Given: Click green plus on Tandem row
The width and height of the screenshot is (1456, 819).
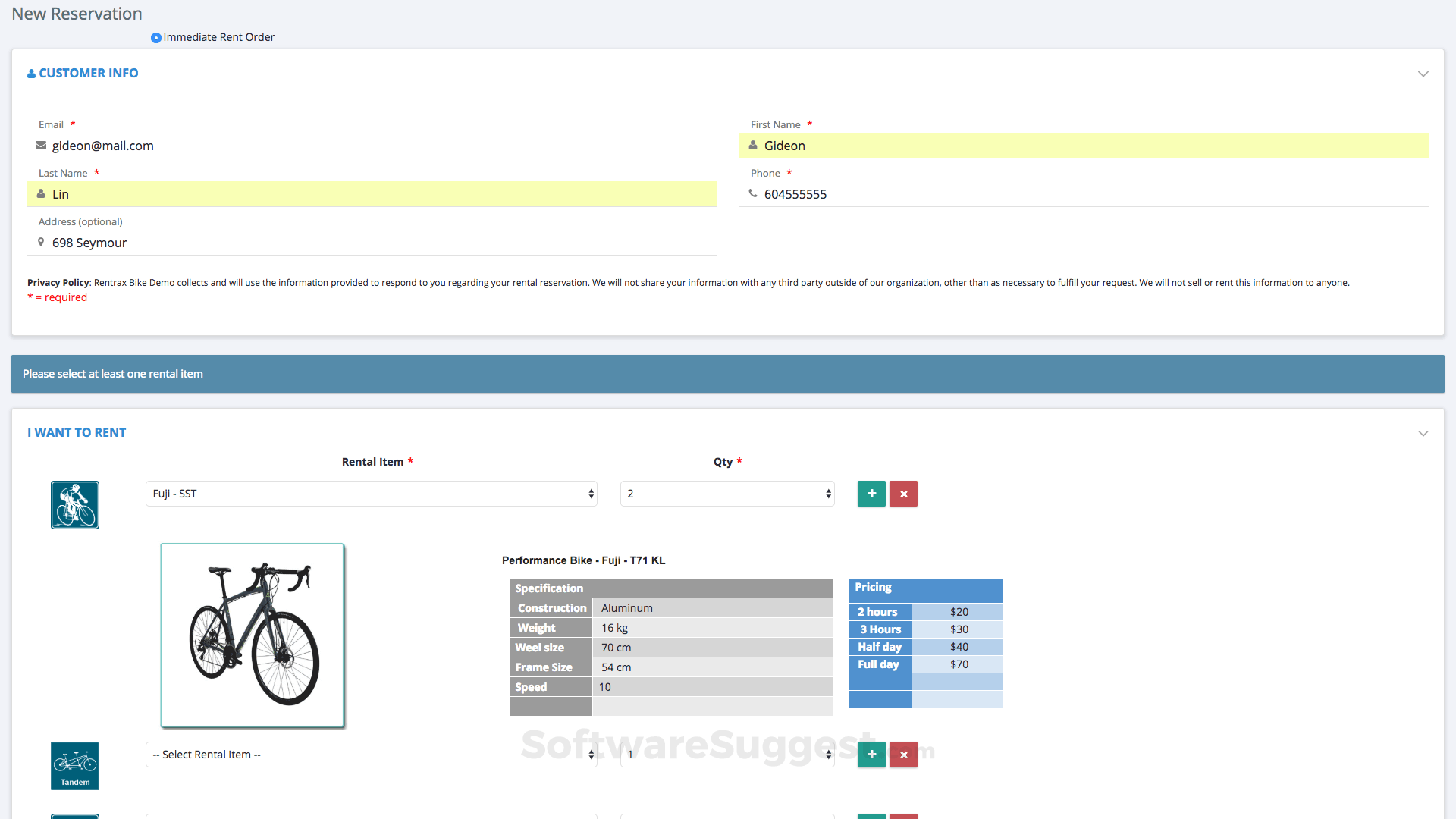Looking at the screenshot, I should click(871, 755).
